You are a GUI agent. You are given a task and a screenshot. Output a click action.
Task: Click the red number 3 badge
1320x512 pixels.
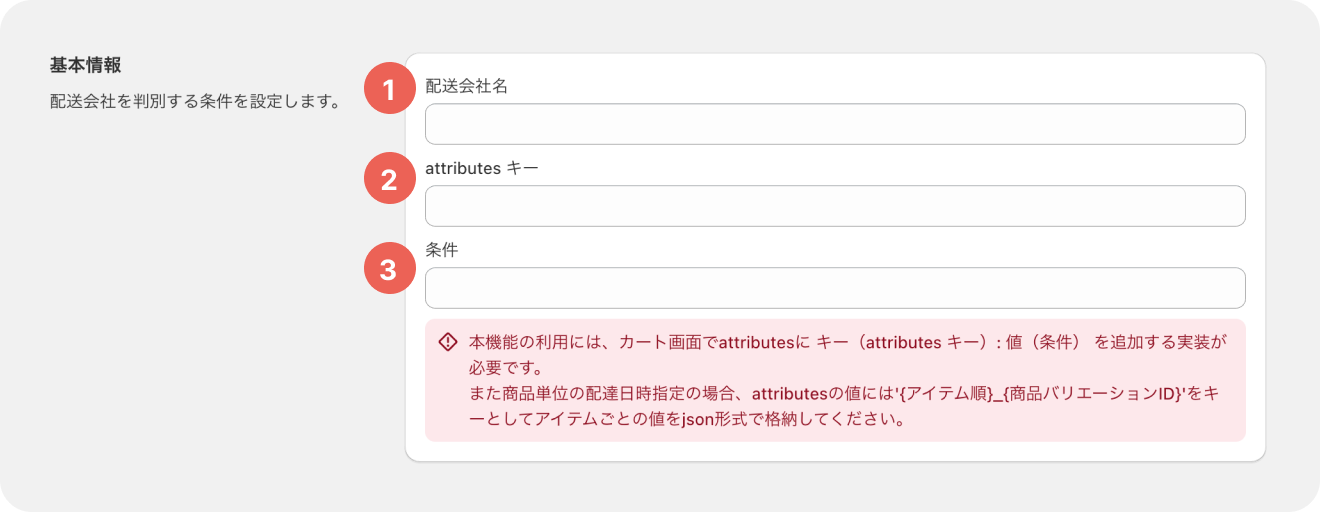tap(389, 268)
